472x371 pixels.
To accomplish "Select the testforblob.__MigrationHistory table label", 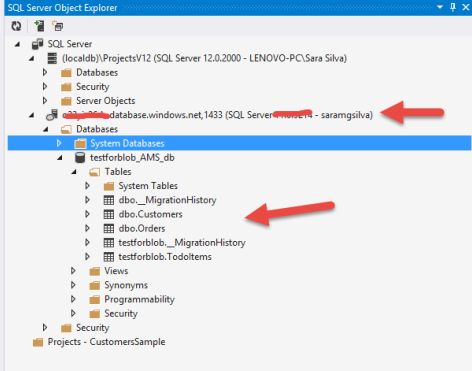I will point(182,243).
